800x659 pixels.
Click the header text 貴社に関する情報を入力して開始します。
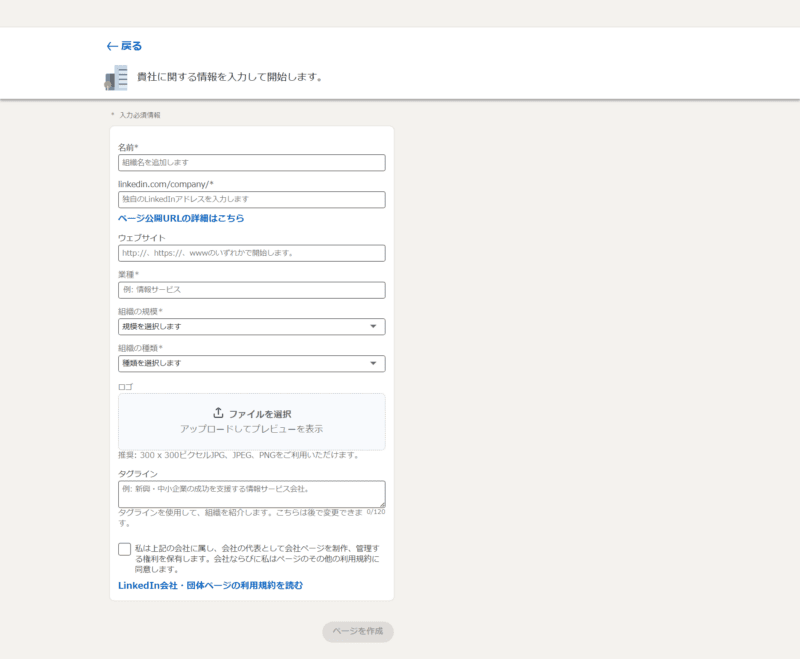click(230, 77)
